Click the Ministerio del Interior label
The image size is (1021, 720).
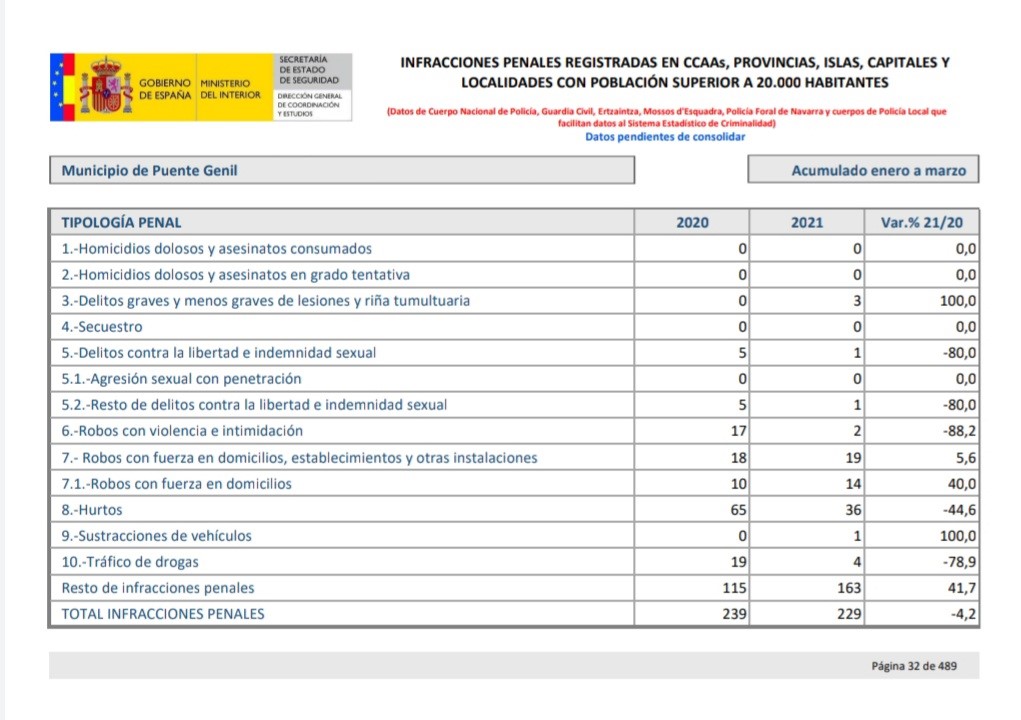(x=230, y=88)
